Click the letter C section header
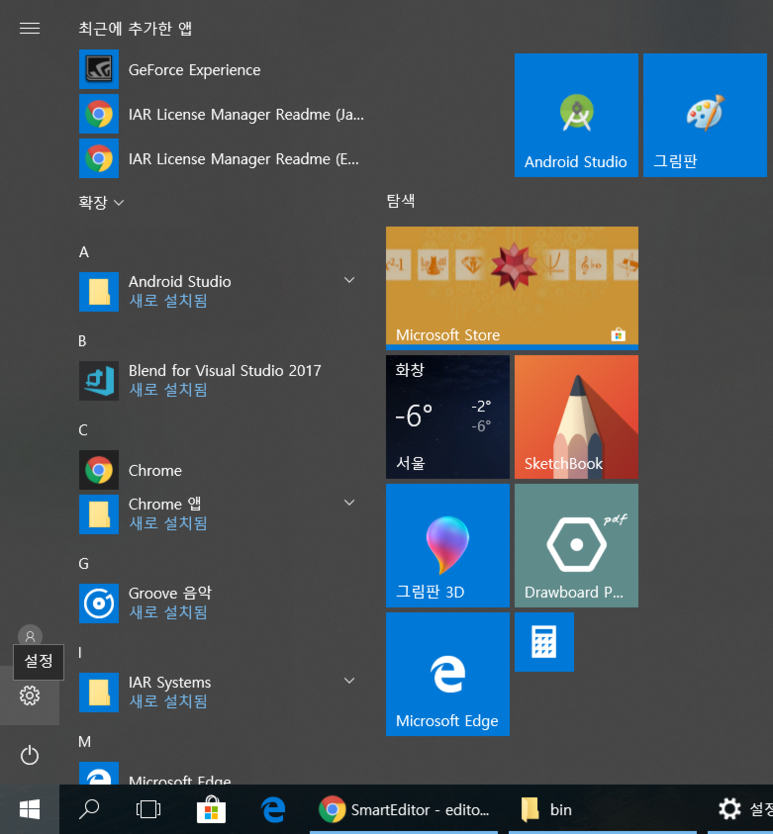 tap(83, 430)
